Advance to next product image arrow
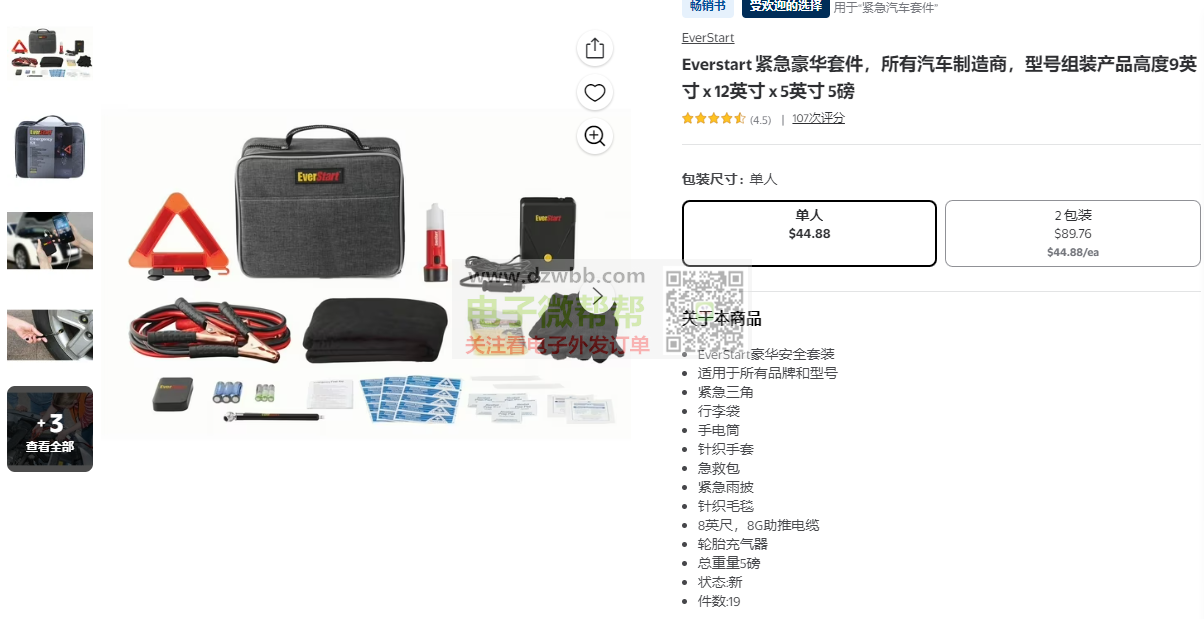The height and width of the screenshot is (619, 1204). point(597,296)
